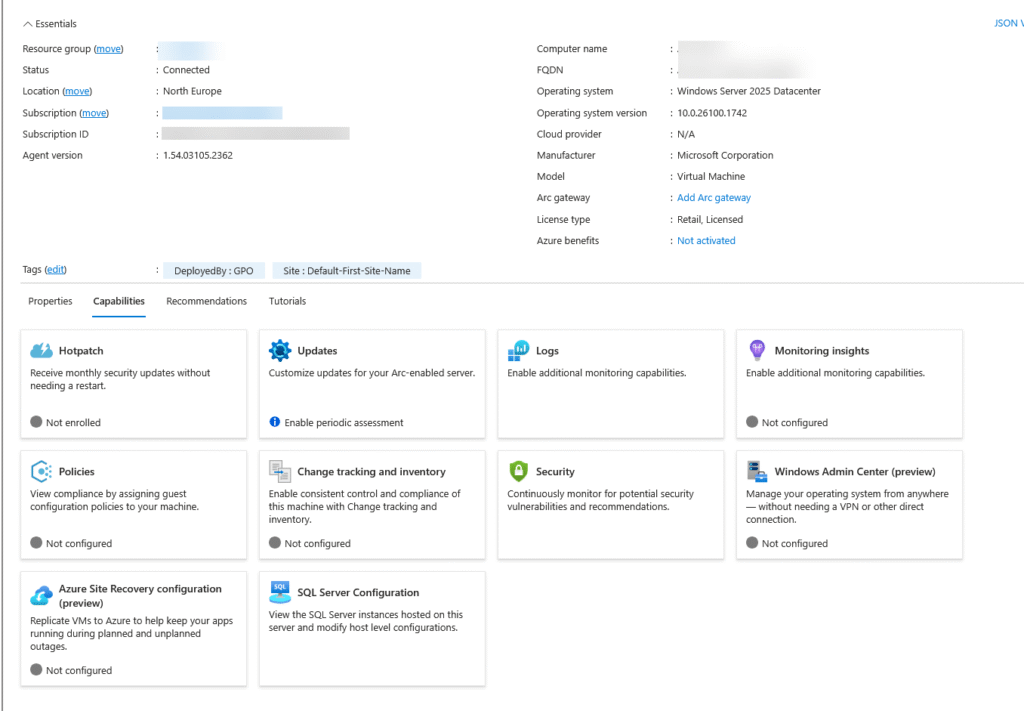
Task: Click the Security shield lock icon
Action: [519, 471]
